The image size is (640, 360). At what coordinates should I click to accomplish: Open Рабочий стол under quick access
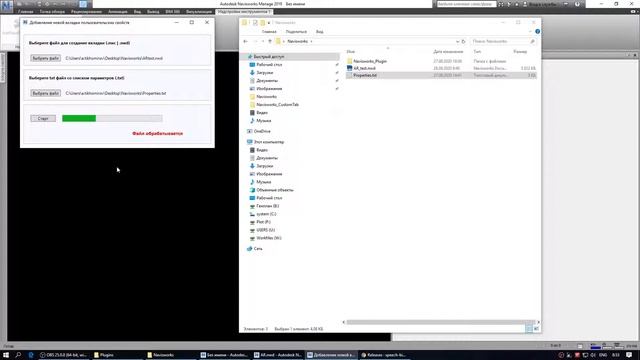pyautogui.click(x=269, y=64)
